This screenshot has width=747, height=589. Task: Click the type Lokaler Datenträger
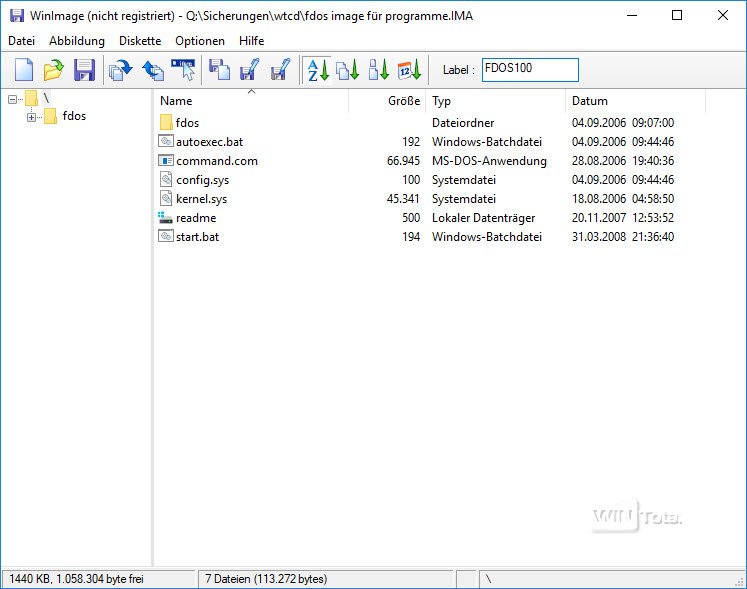click(484, 218)
